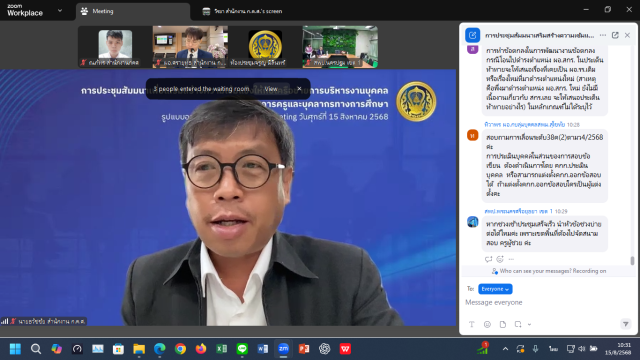Open more options under the last message

(511, 259)
